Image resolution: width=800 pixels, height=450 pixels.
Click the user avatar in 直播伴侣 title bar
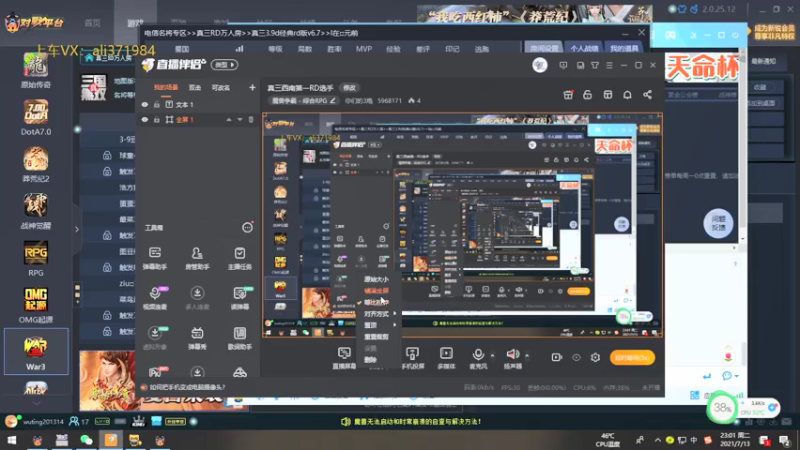click(x=540, y=65)
